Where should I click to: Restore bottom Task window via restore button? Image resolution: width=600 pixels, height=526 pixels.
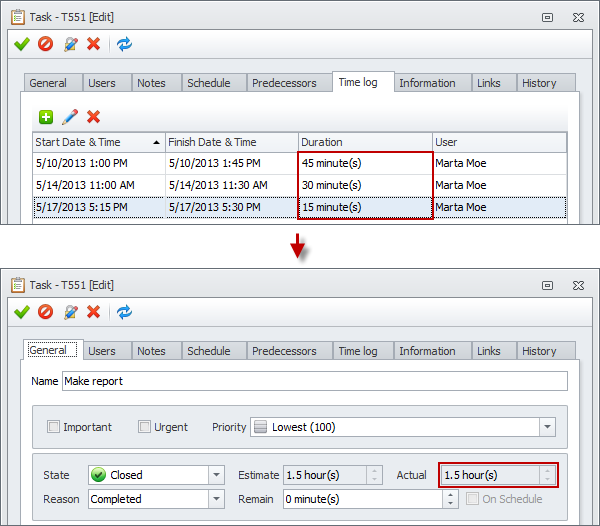[x=547, y=285]
